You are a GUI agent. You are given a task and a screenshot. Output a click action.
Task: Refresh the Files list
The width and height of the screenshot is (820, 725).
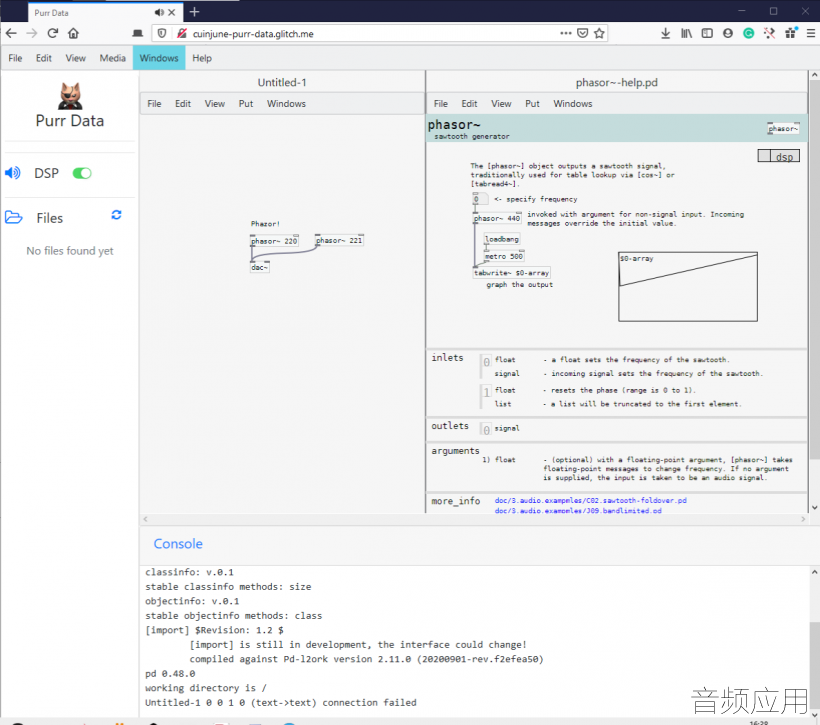(x=116, y=215)
